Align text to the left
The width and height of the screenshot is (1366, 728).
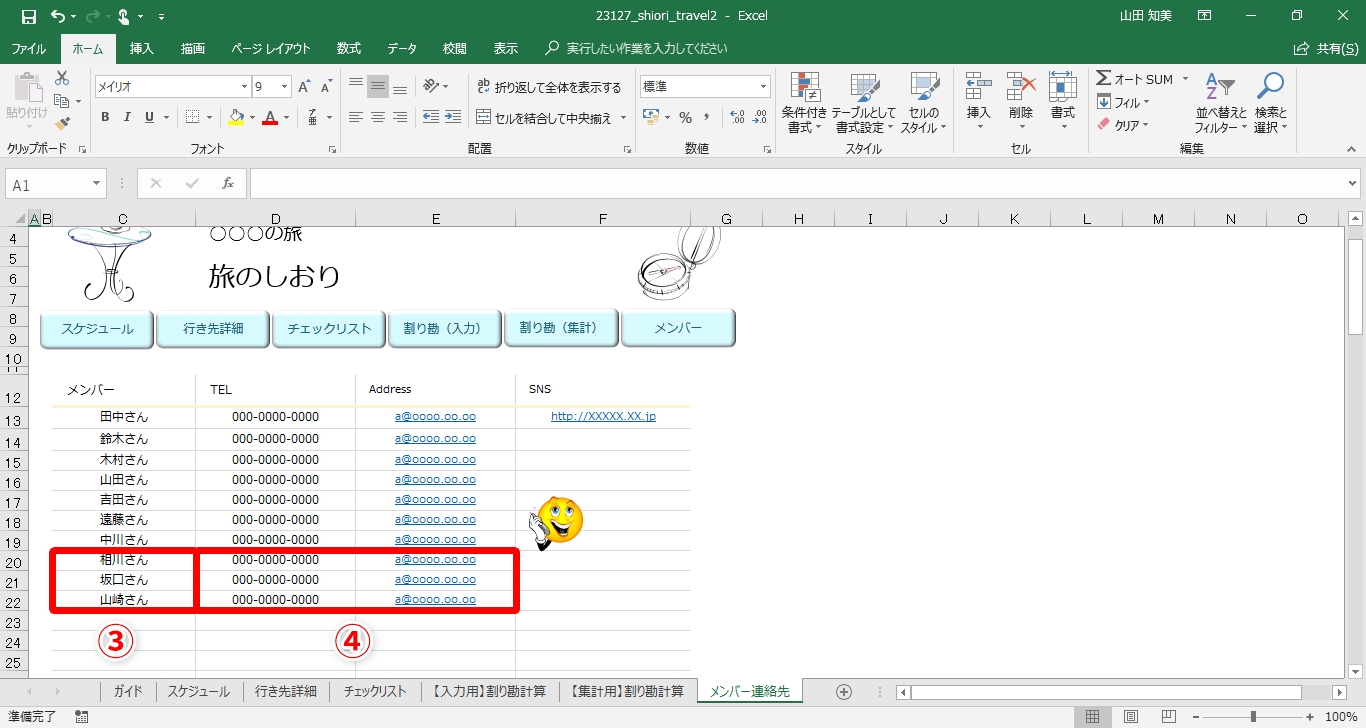pos(356,117)
